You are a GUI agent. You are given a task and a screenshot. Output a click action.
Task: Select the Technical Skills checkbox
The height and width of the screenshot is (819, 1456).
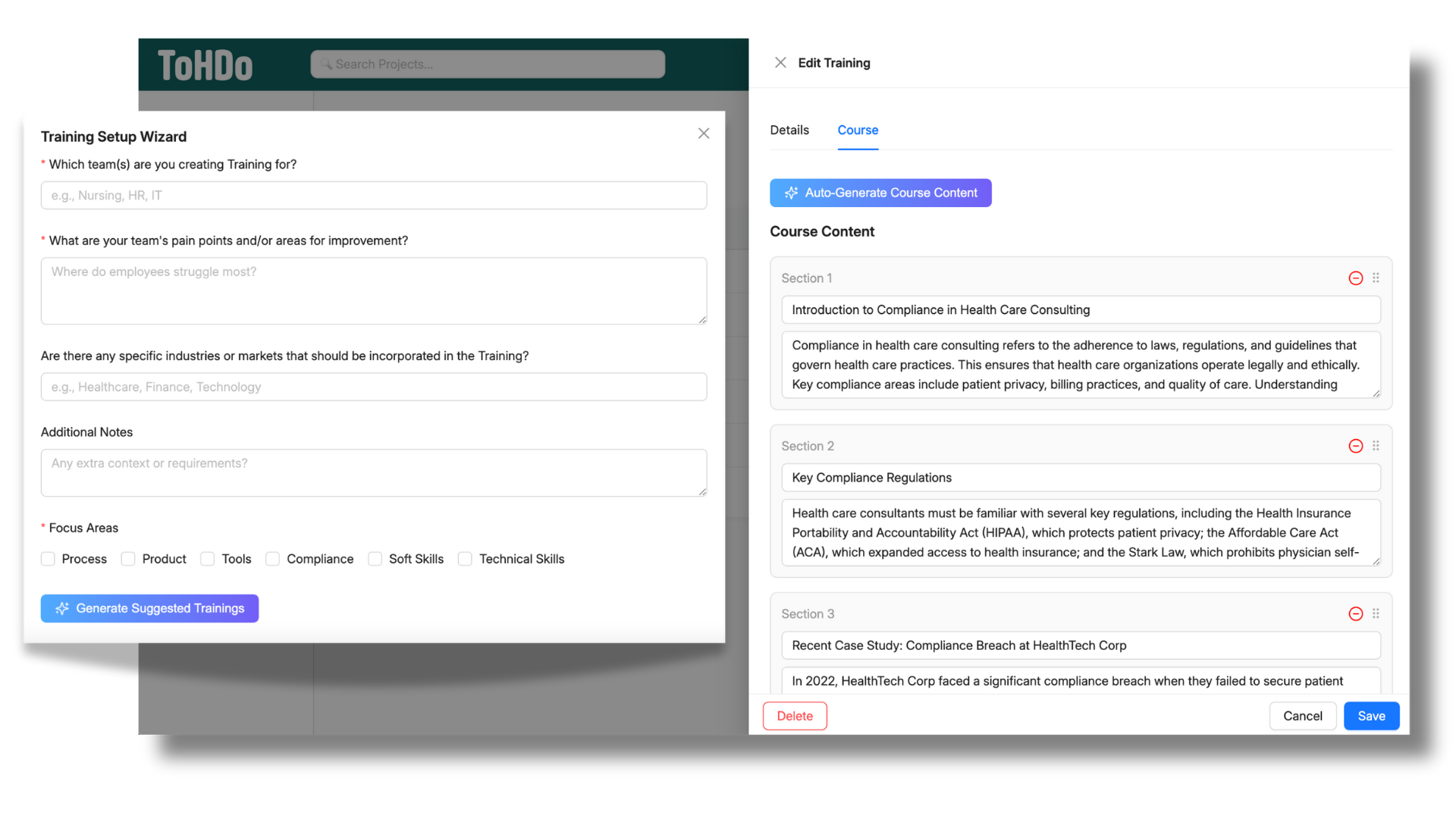pyautogui.click(x=466, y=559)
